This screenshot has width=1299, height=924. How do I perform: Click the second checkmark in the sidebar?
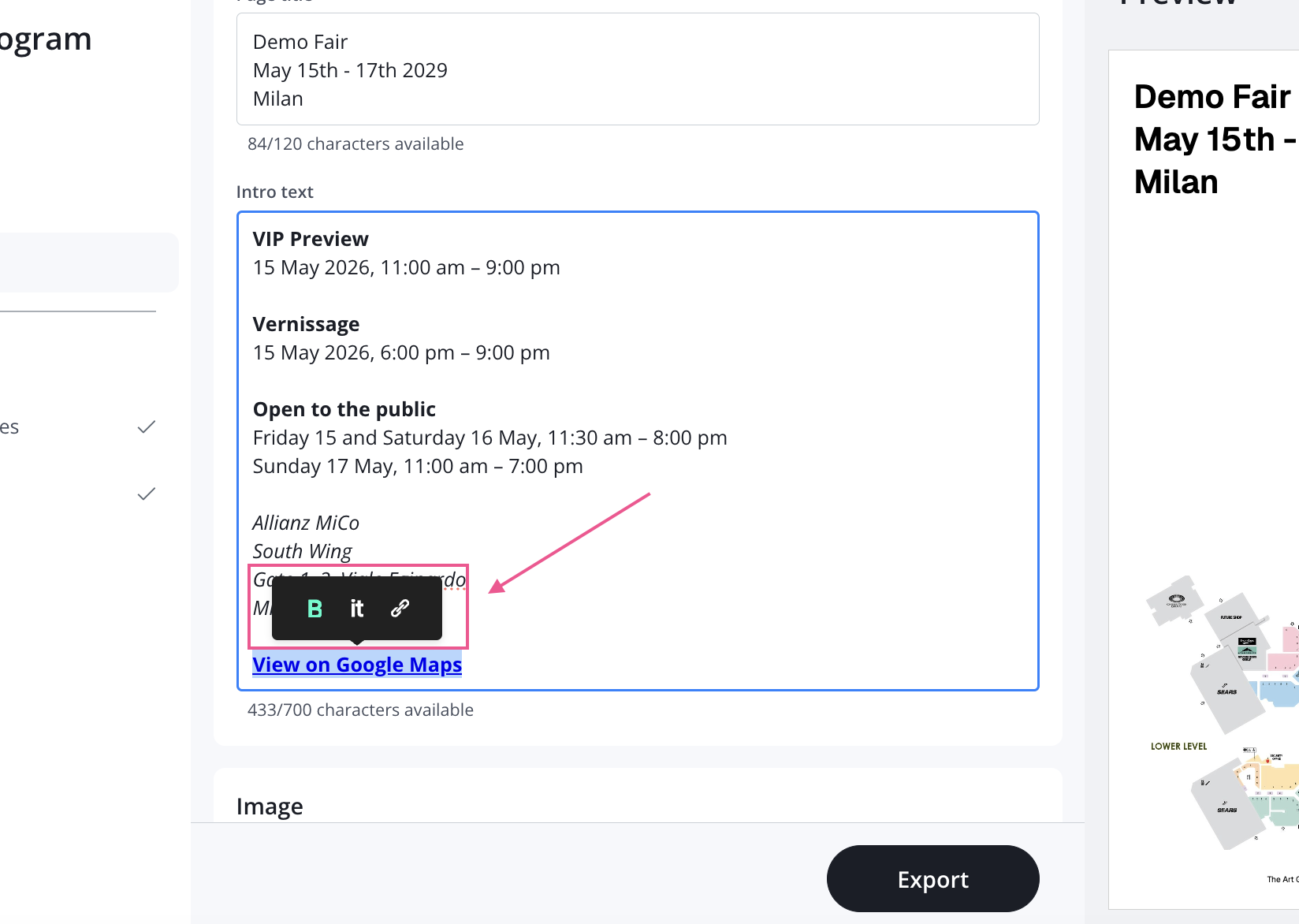[147, 494]
